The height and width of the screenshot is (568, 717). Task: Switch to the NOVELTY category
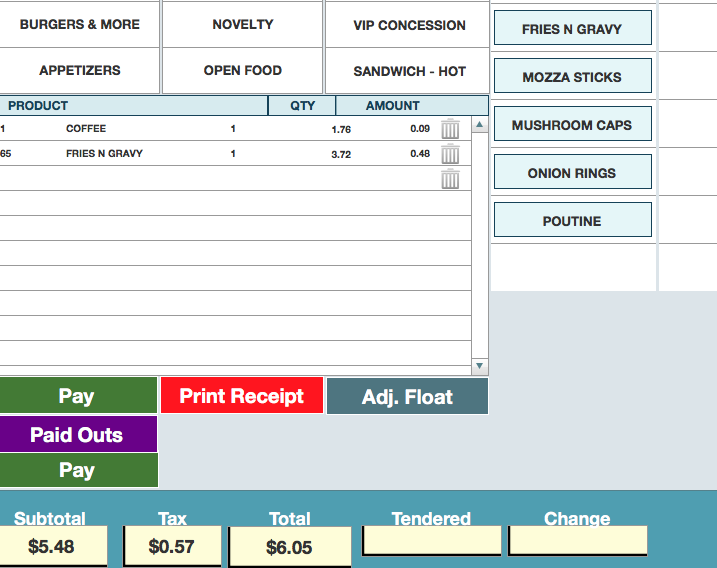[243, 24]
